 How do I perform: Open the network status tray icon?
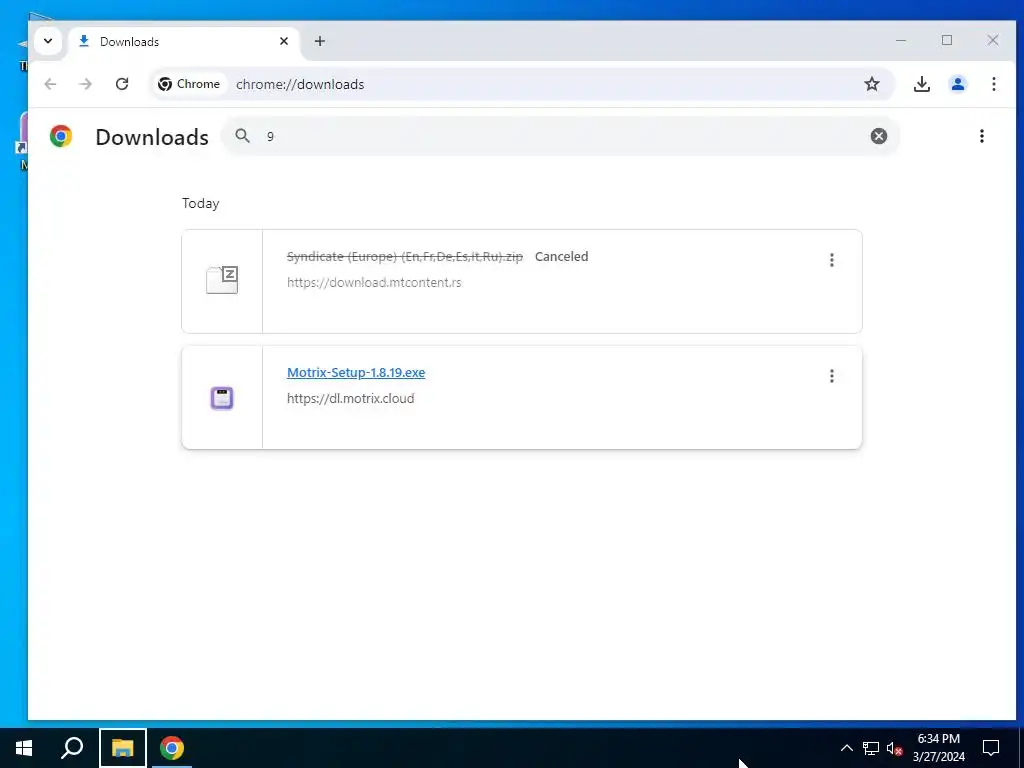(871, 748)
